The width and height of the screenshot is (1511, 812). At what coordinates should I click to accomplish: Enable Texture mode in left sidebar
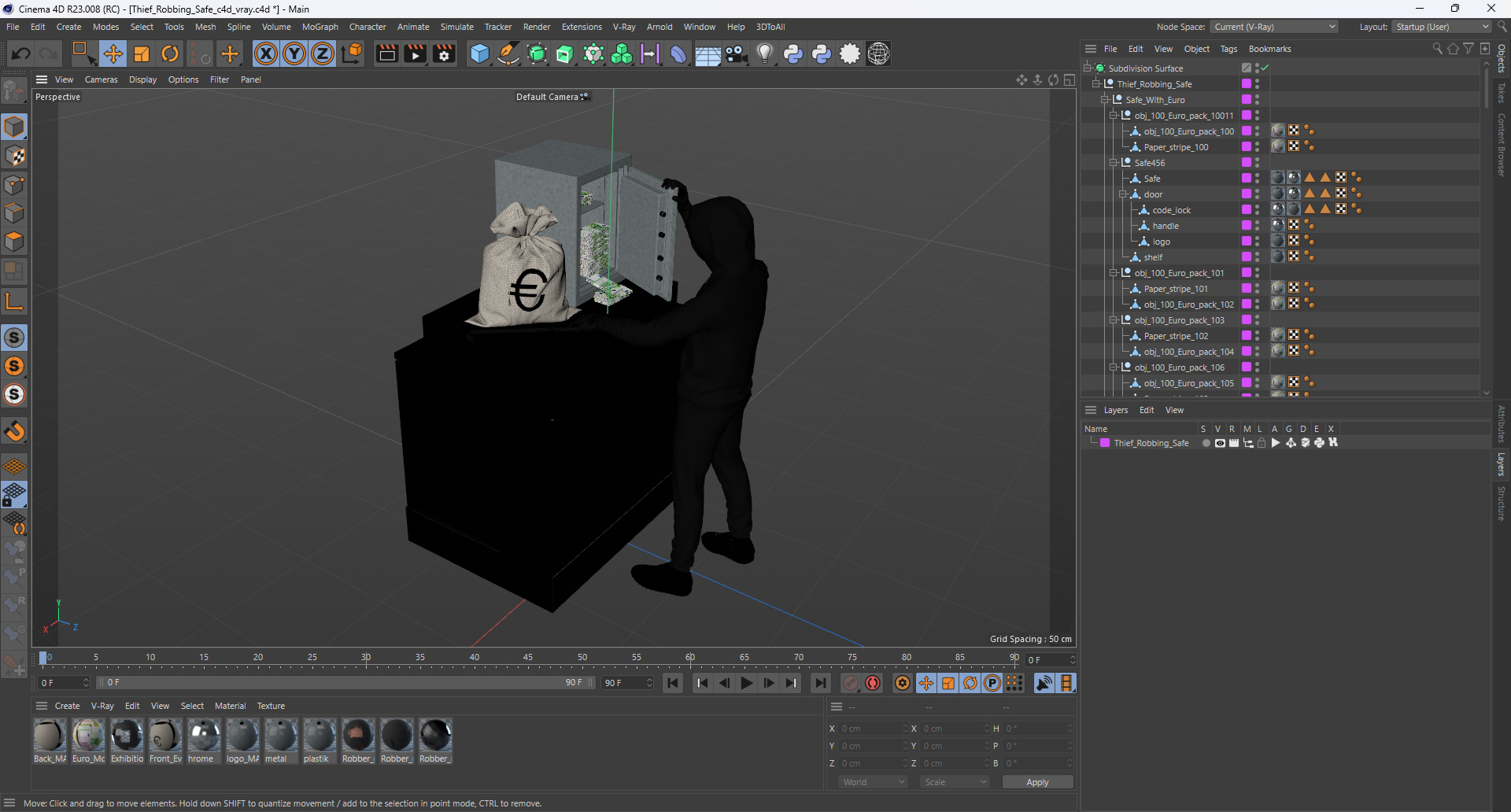coord(14,156)
